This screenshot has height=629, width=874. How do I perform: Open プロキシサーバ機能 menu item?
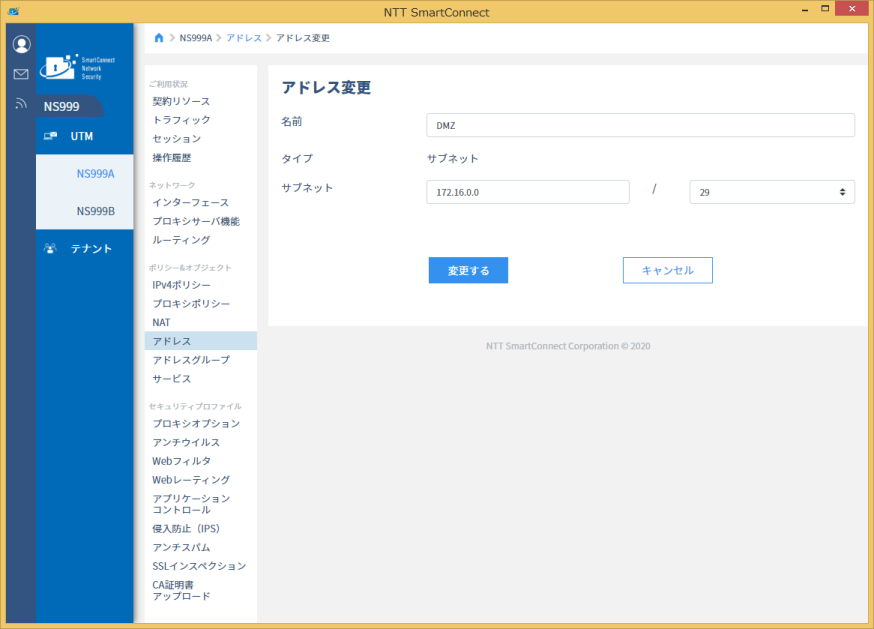(x=196, y=221)
